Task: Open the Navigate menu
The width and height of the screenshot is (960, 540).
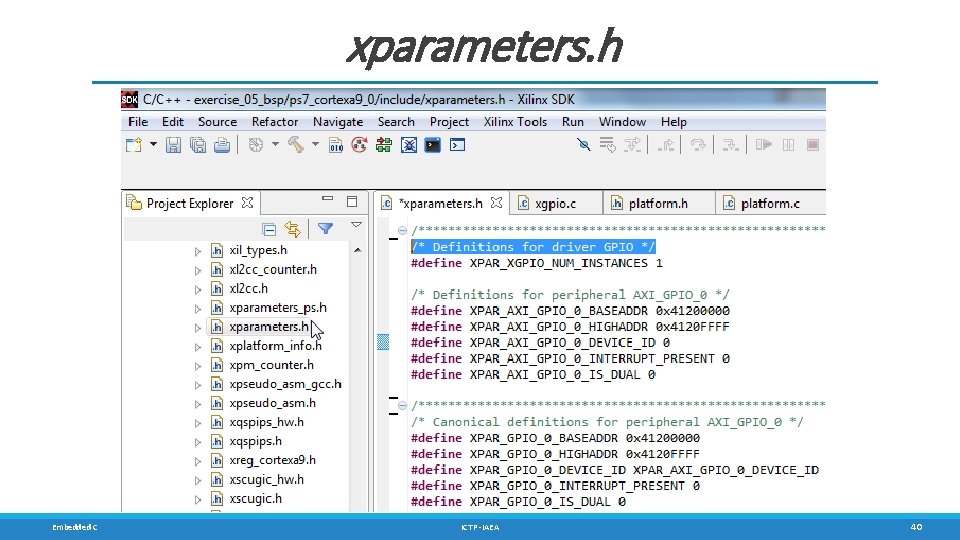Action: coord(338,122)
